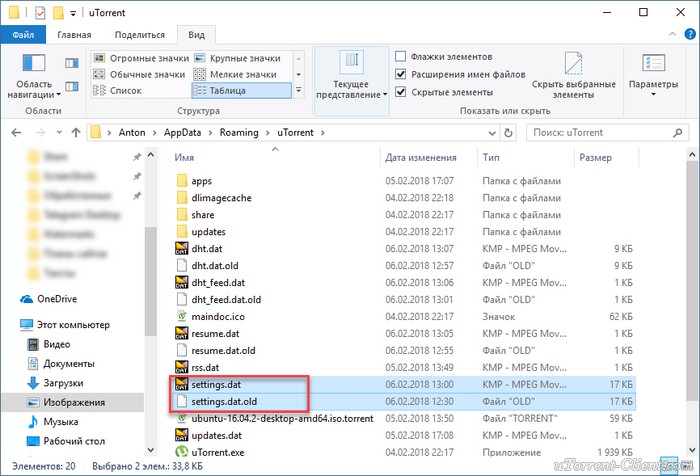700x476 pixels.
Task: Open Folder Options via Параметры
Action: (653, 75)
